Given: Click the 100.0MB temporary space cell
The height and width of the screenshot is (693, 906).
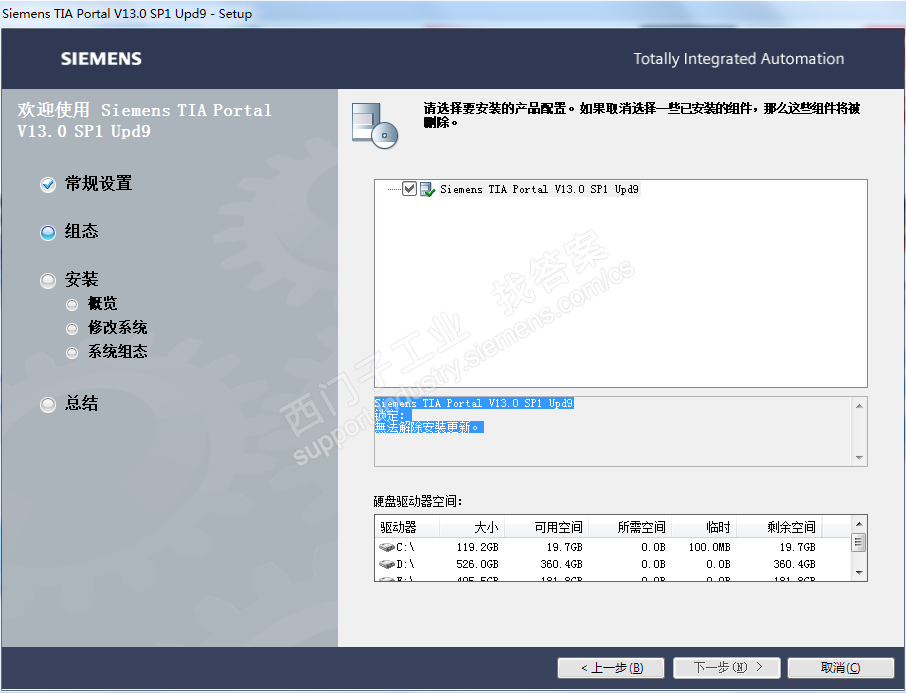Looking at the screenshot, I should pos(710,547).
